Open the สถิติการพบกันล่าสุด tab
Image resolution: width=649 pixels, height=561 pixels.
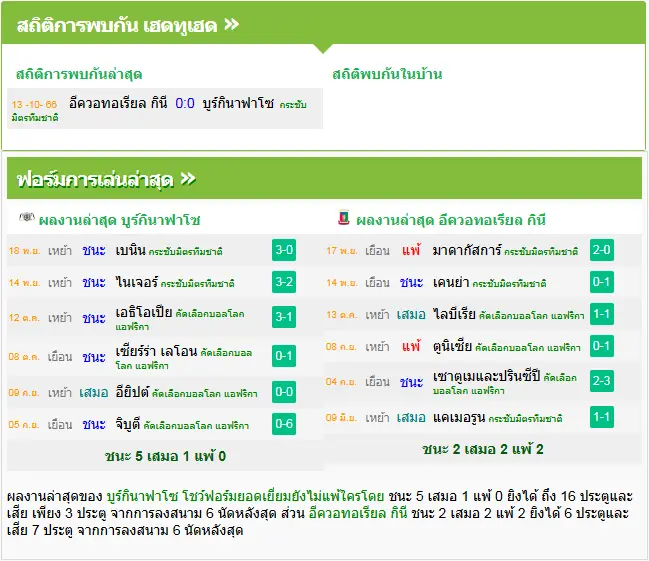pos(79,75)
